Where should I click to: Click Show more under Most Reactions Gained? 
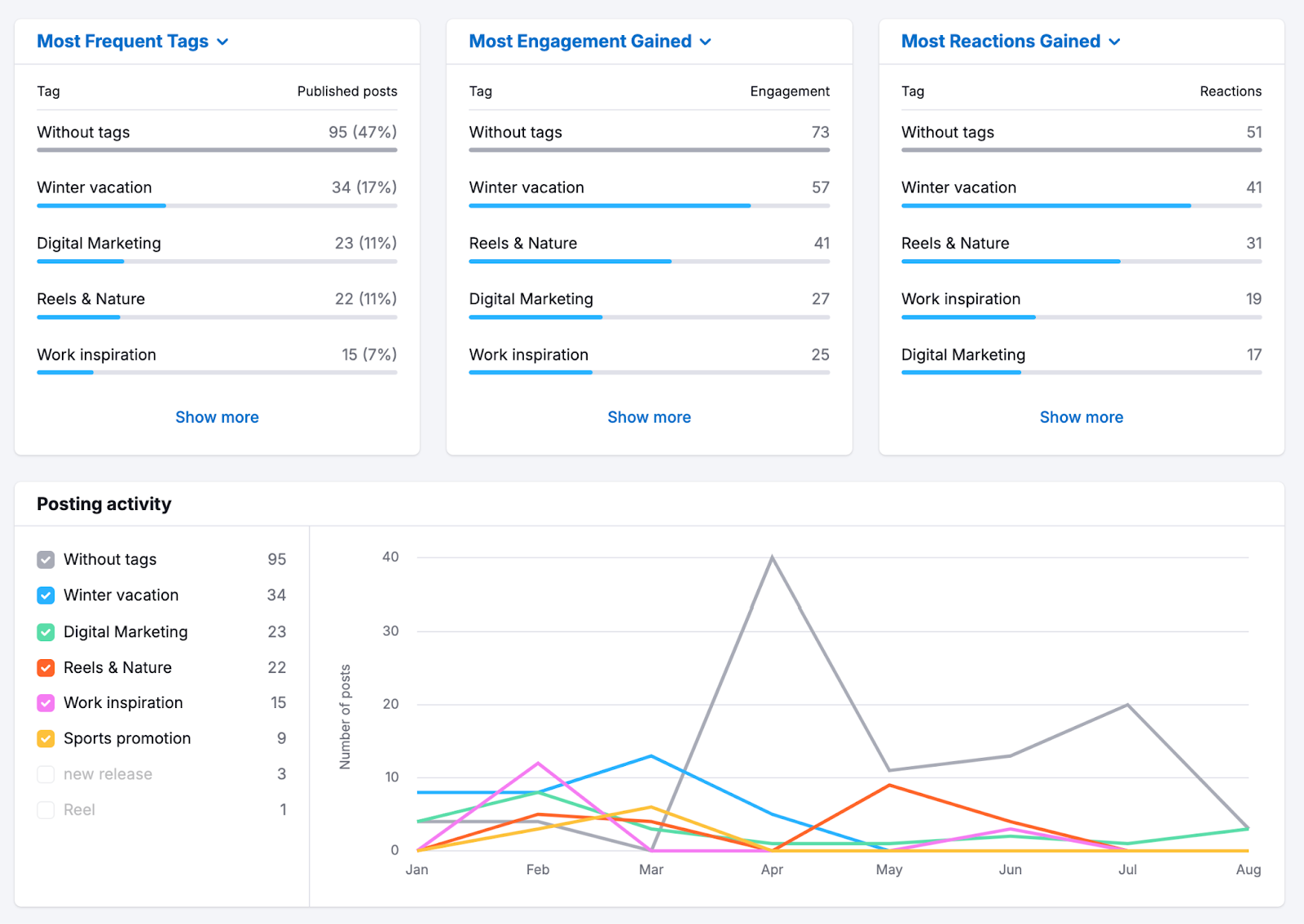(1082, 417)
